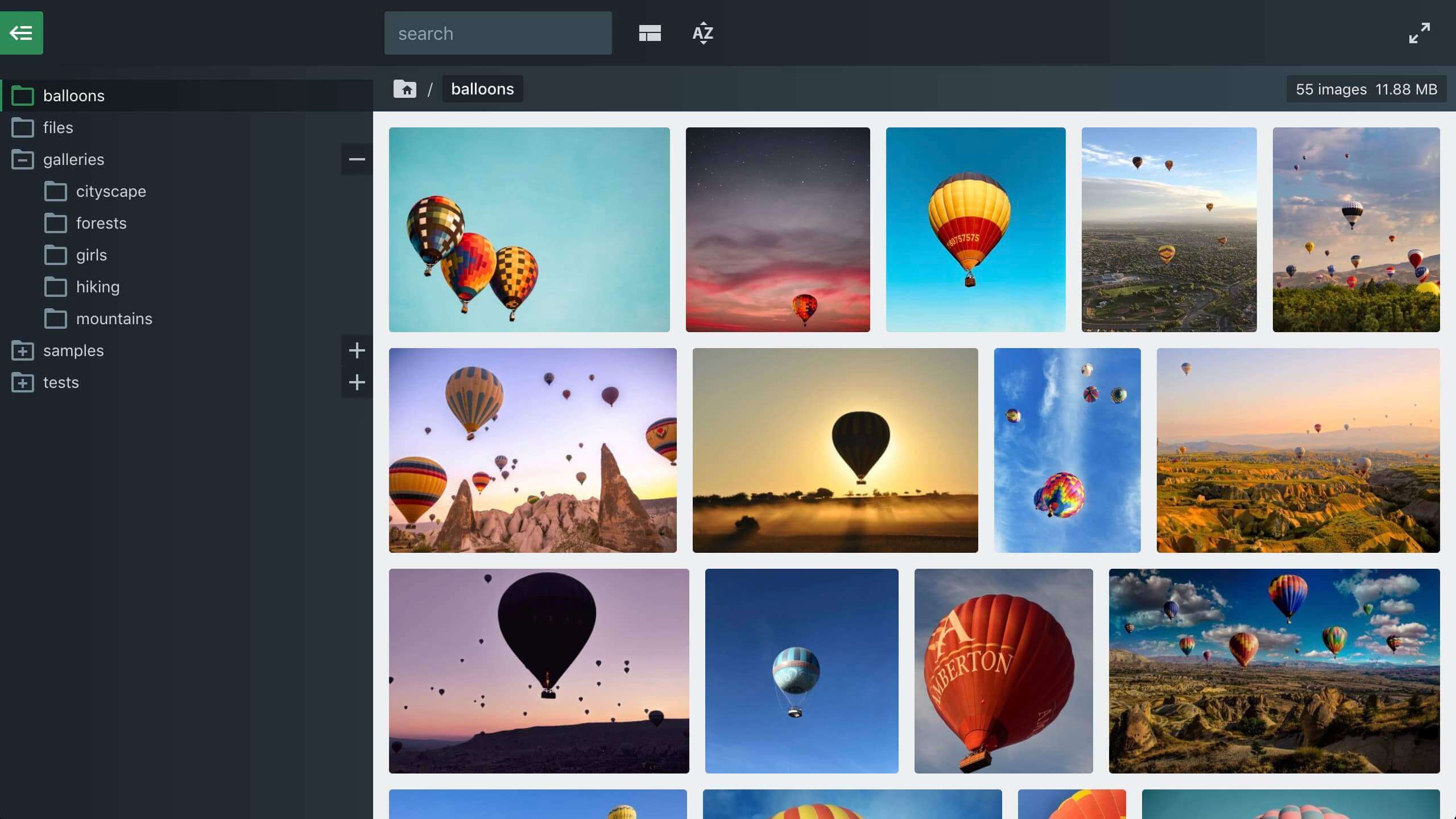Image resolution: width=1456 pixels, height=819 pixels.
Task: Click the back navigation arrow icon
Action: 21,33
